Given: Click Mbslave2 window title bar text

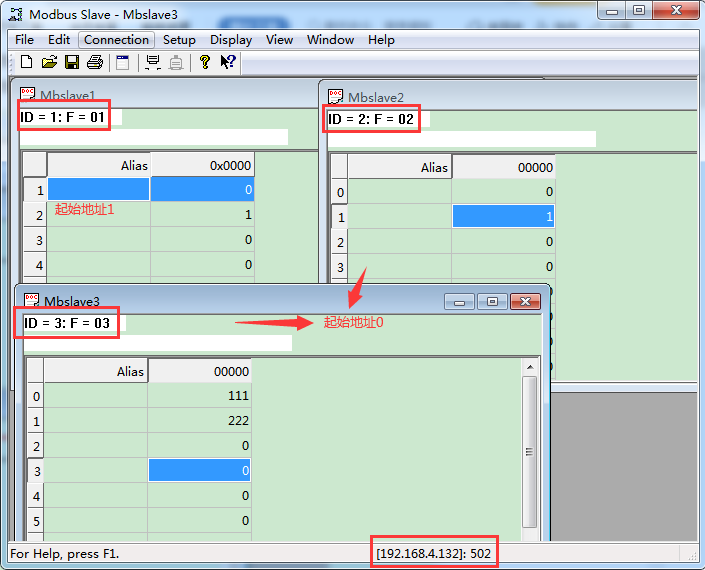Looking at the screenshot, I should [376, 97].
